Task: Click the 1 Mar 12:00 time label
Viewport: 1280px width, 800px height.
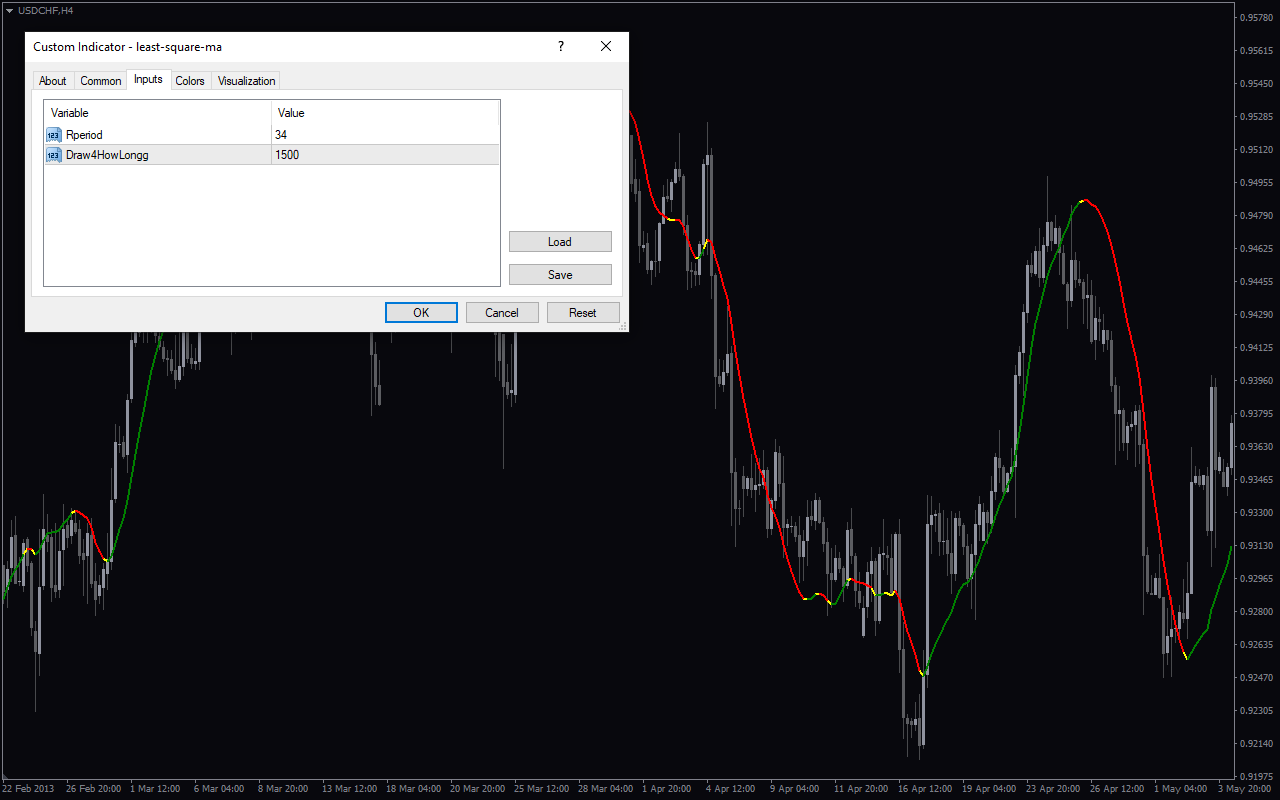Action: 156,789
